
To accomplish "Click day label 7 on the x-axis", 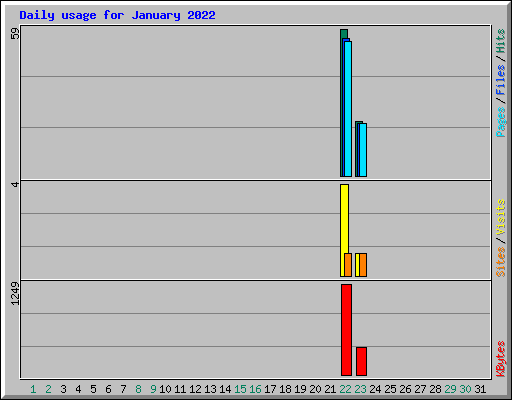I will tap(123, 389).
